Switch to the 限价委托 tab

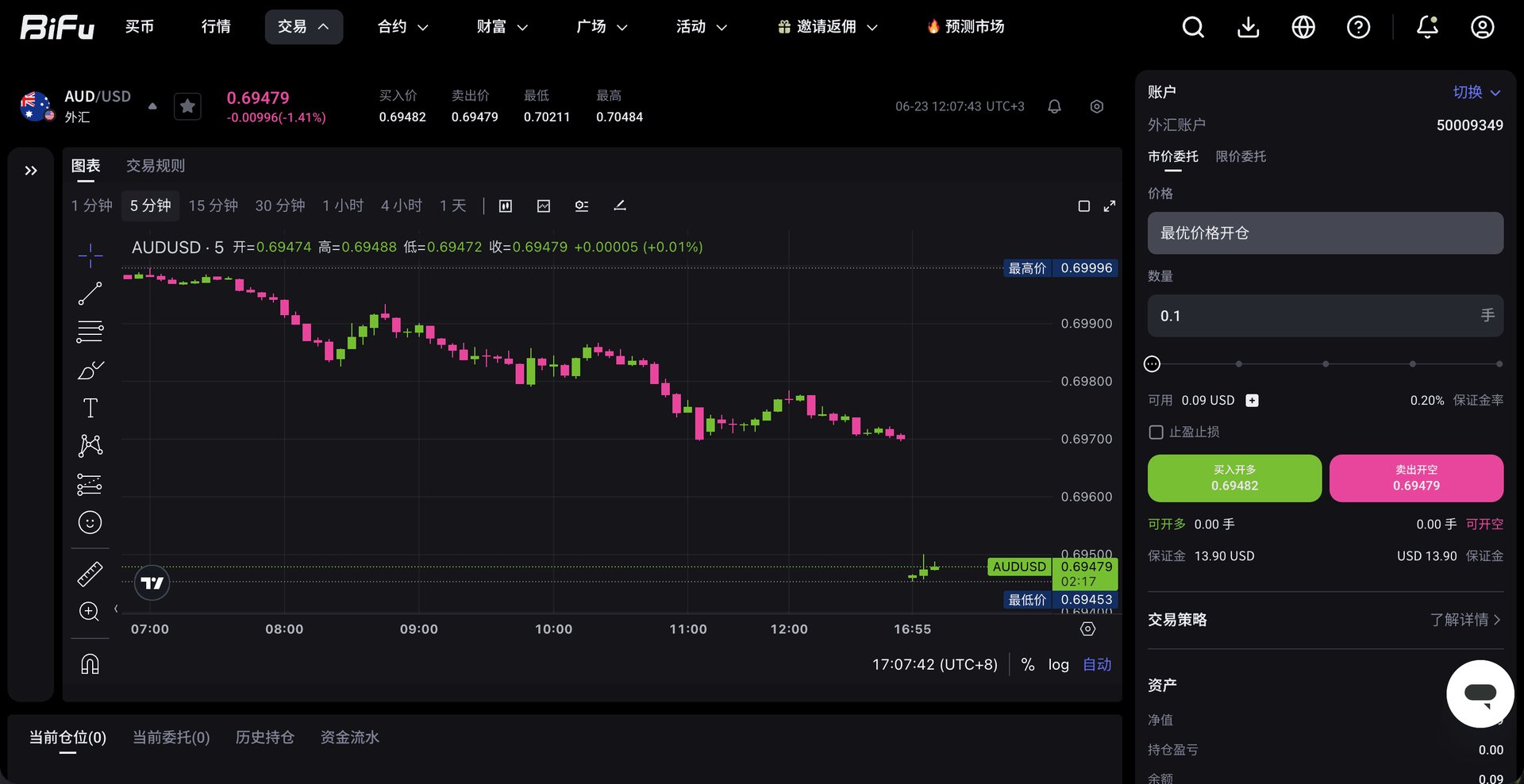pyautogui.click(x=1241, y=156)
